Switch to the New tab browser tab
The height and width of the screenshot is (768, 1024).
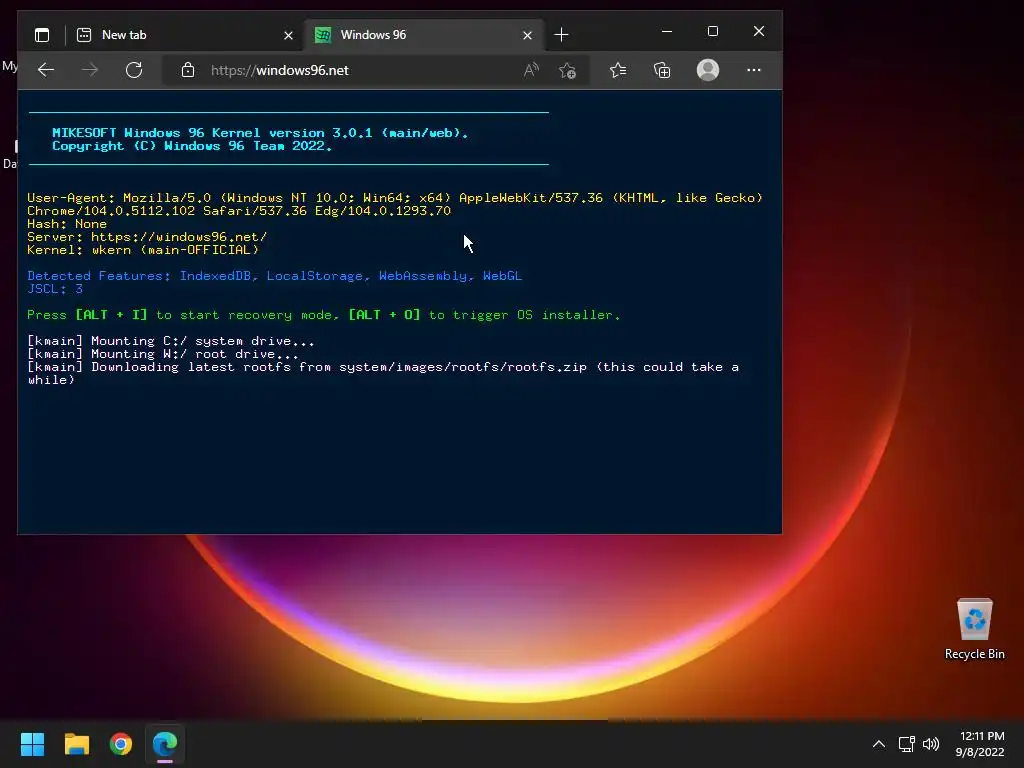[x=184, y=35]
